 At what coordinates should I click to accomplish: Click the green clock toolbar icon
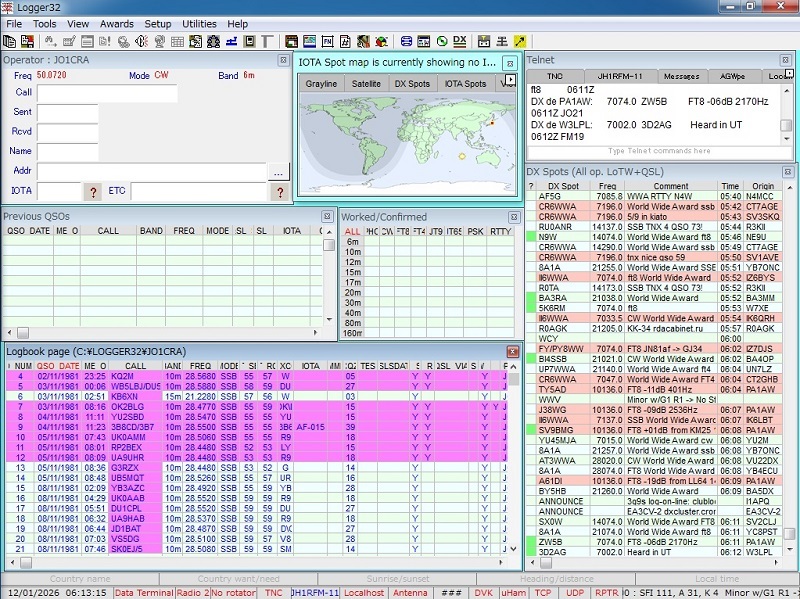[x=442, y=41]
